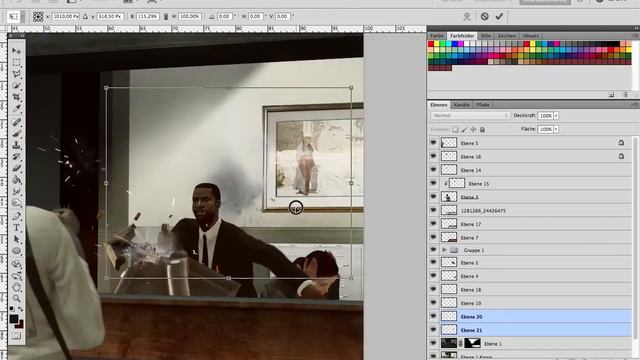Select the Brush tool
This screenshot has height=360, width=640.
16,133
